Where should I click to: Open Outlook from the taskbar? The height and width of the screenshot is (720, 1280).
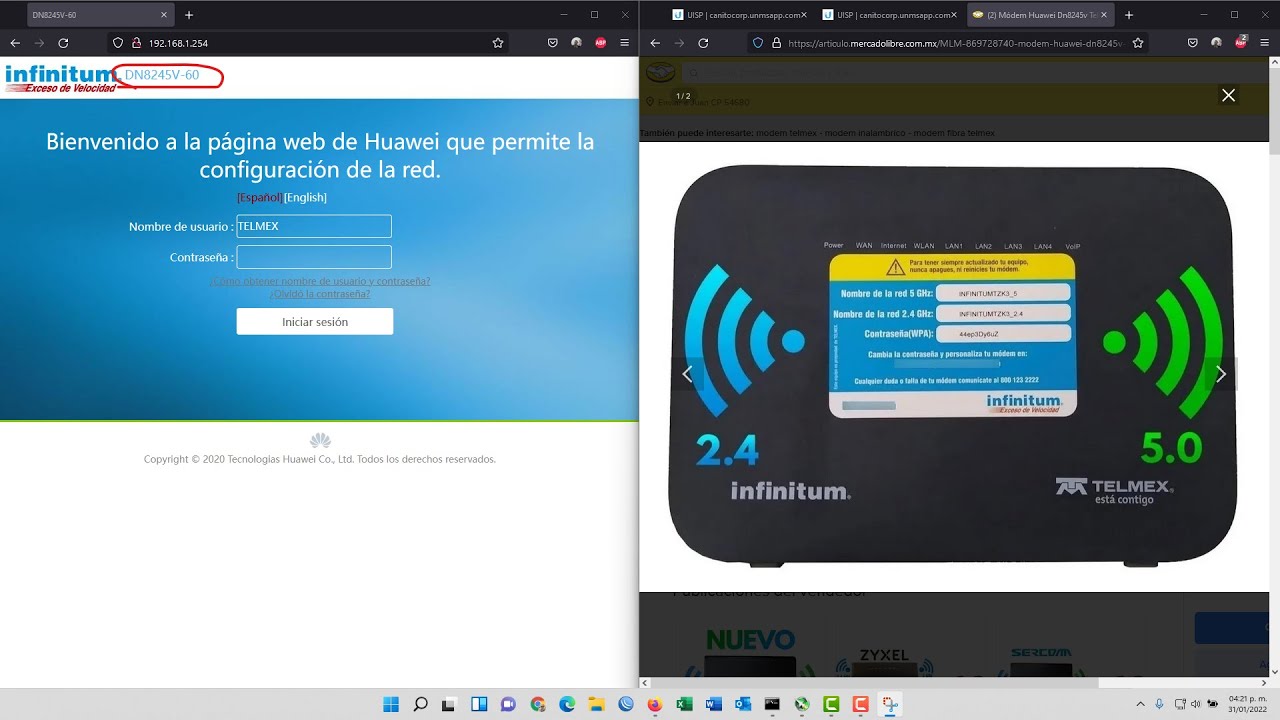[x=742, y=705]
